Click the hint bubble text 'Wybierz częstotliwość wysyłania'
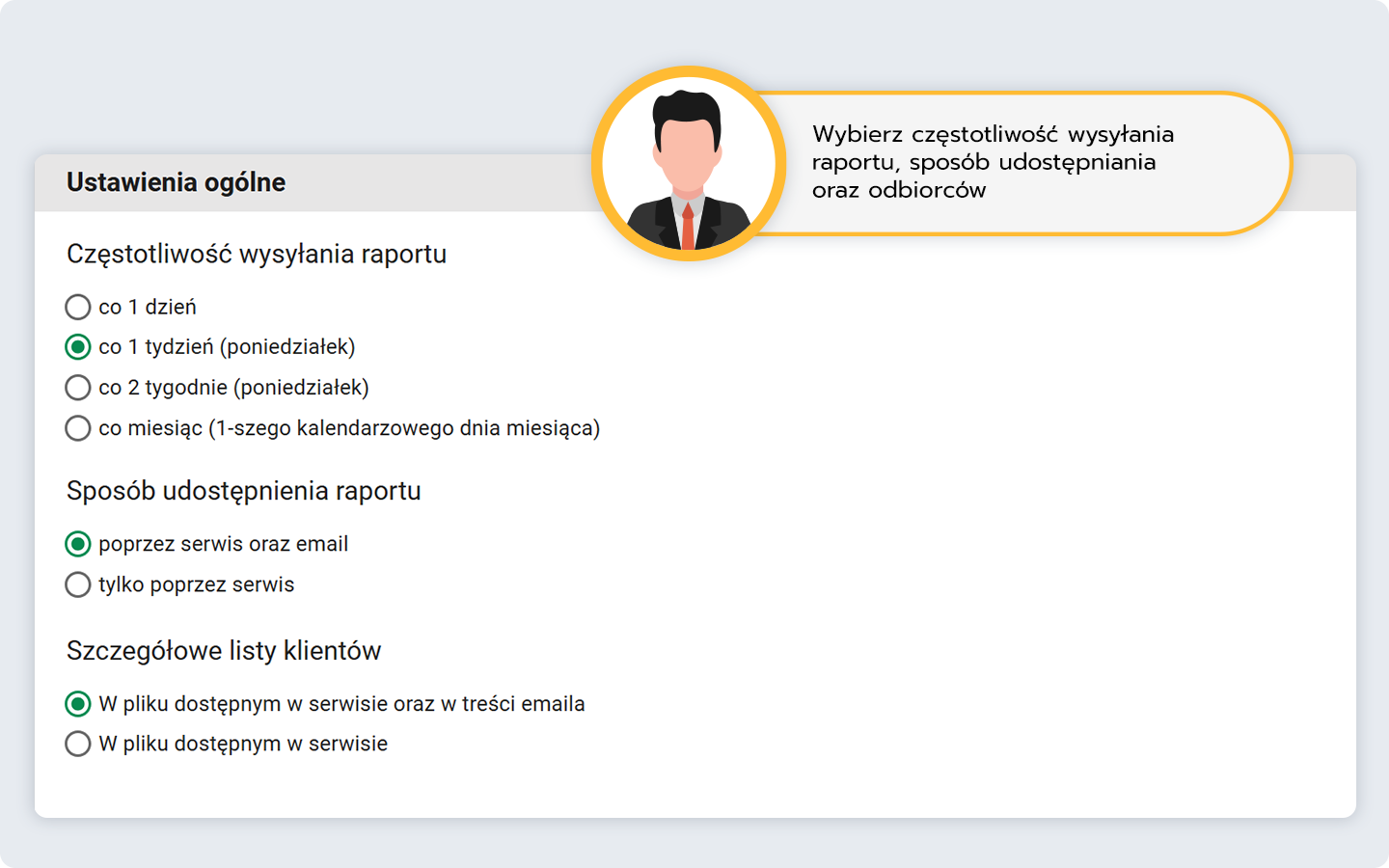Screen dimensions: 1389x868 (x=993, y=135)
